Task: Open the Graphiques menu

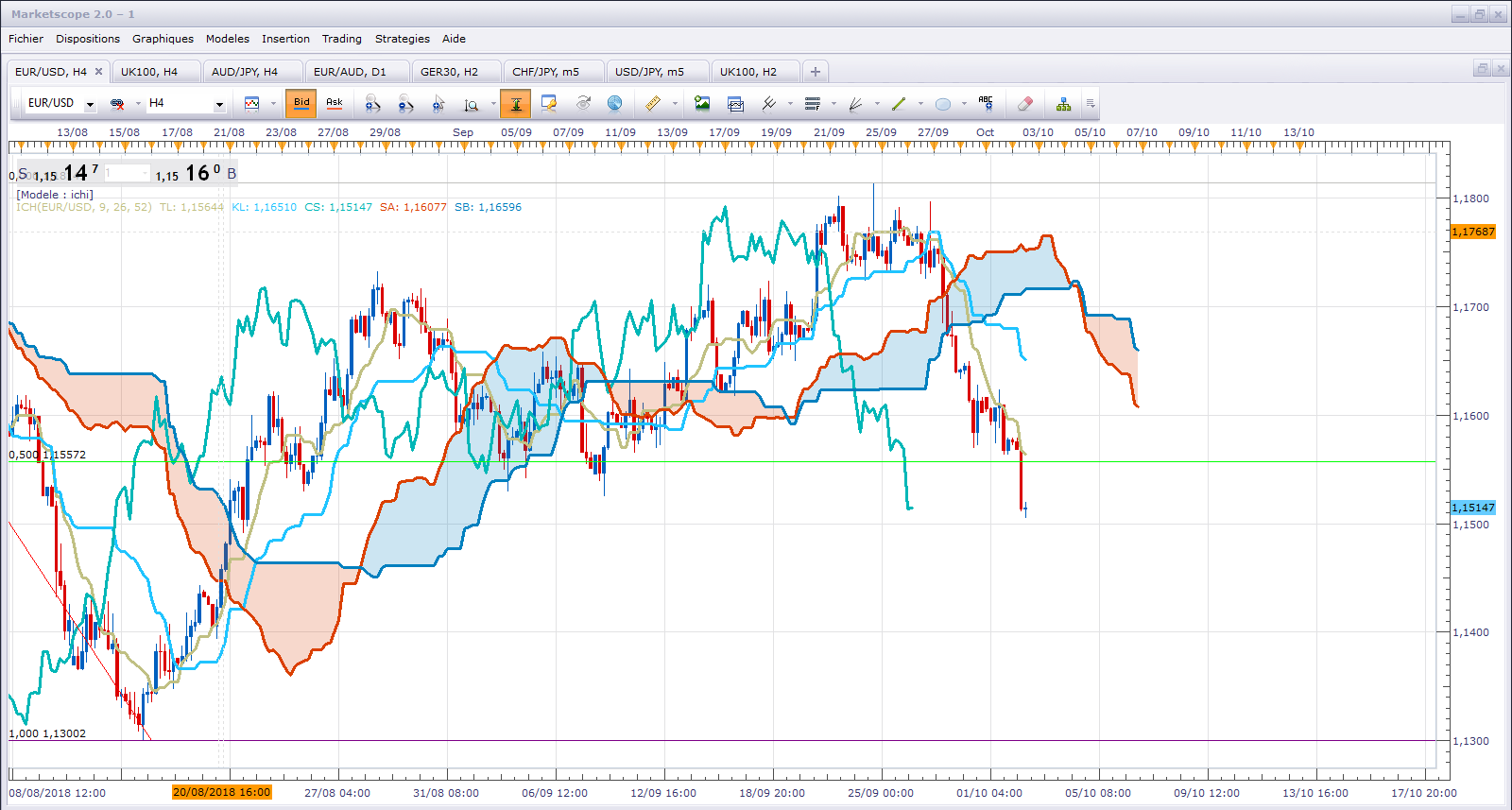Action: 163,39
